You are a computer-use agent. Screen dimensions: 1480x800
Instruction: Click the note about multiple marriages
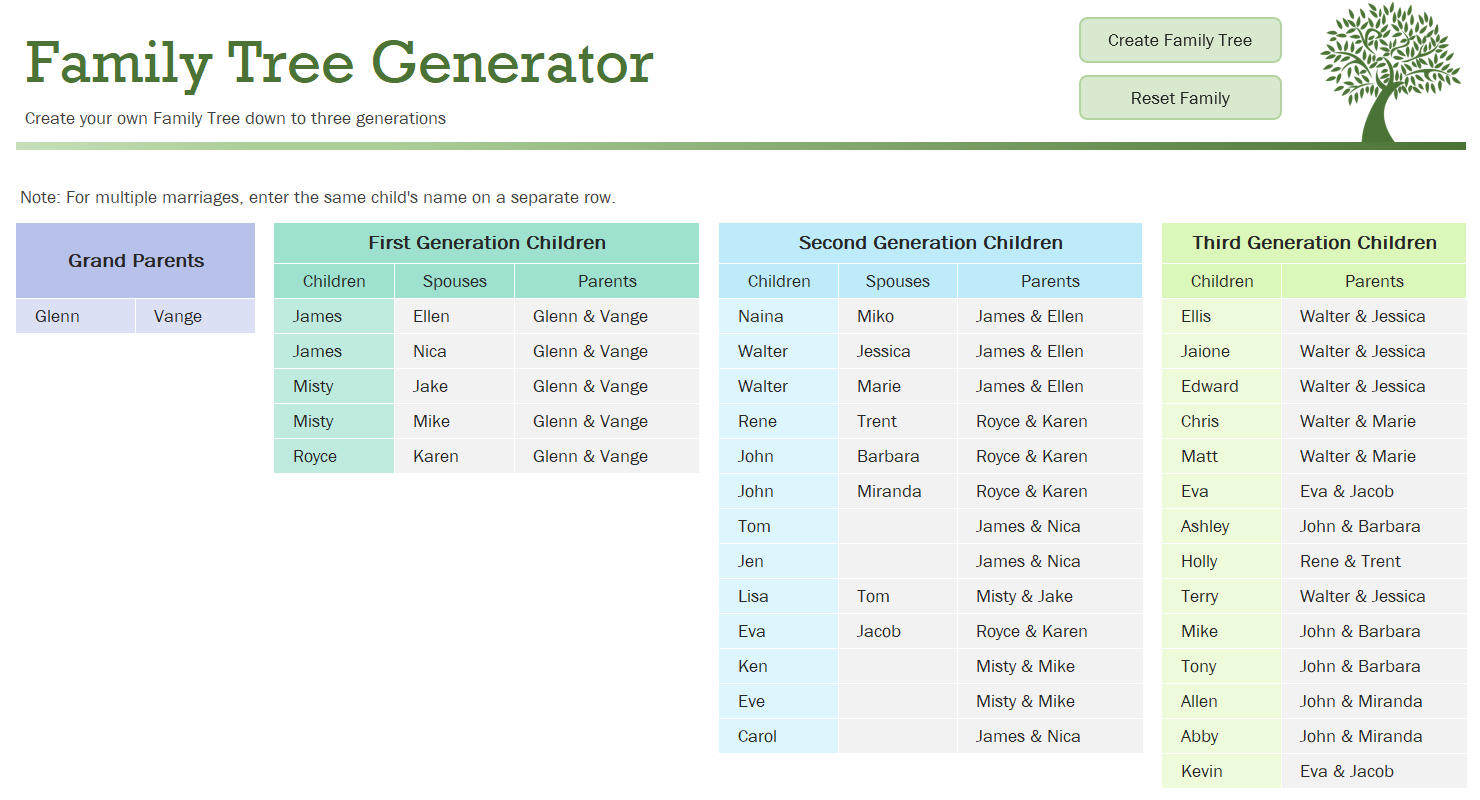coord(320,197)
